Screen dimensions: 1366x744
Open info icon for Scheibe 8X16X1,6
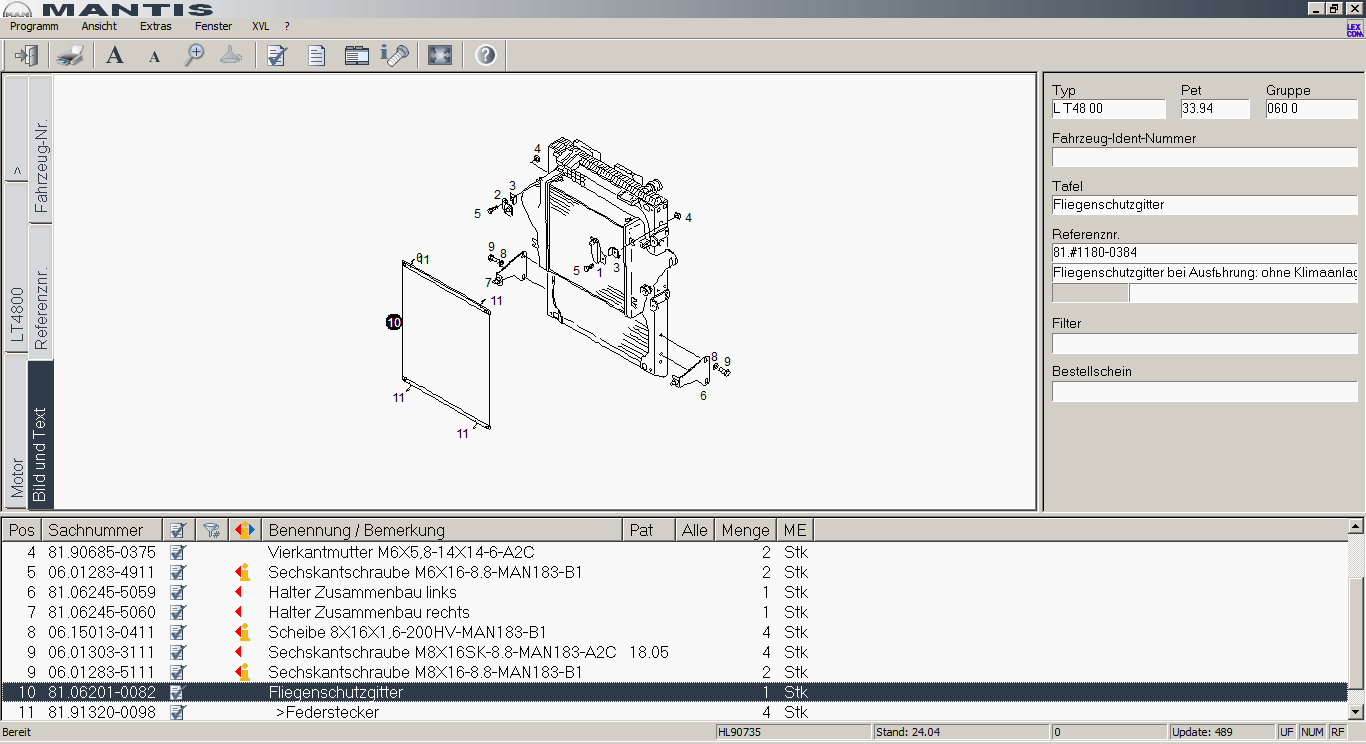point(242,632)
